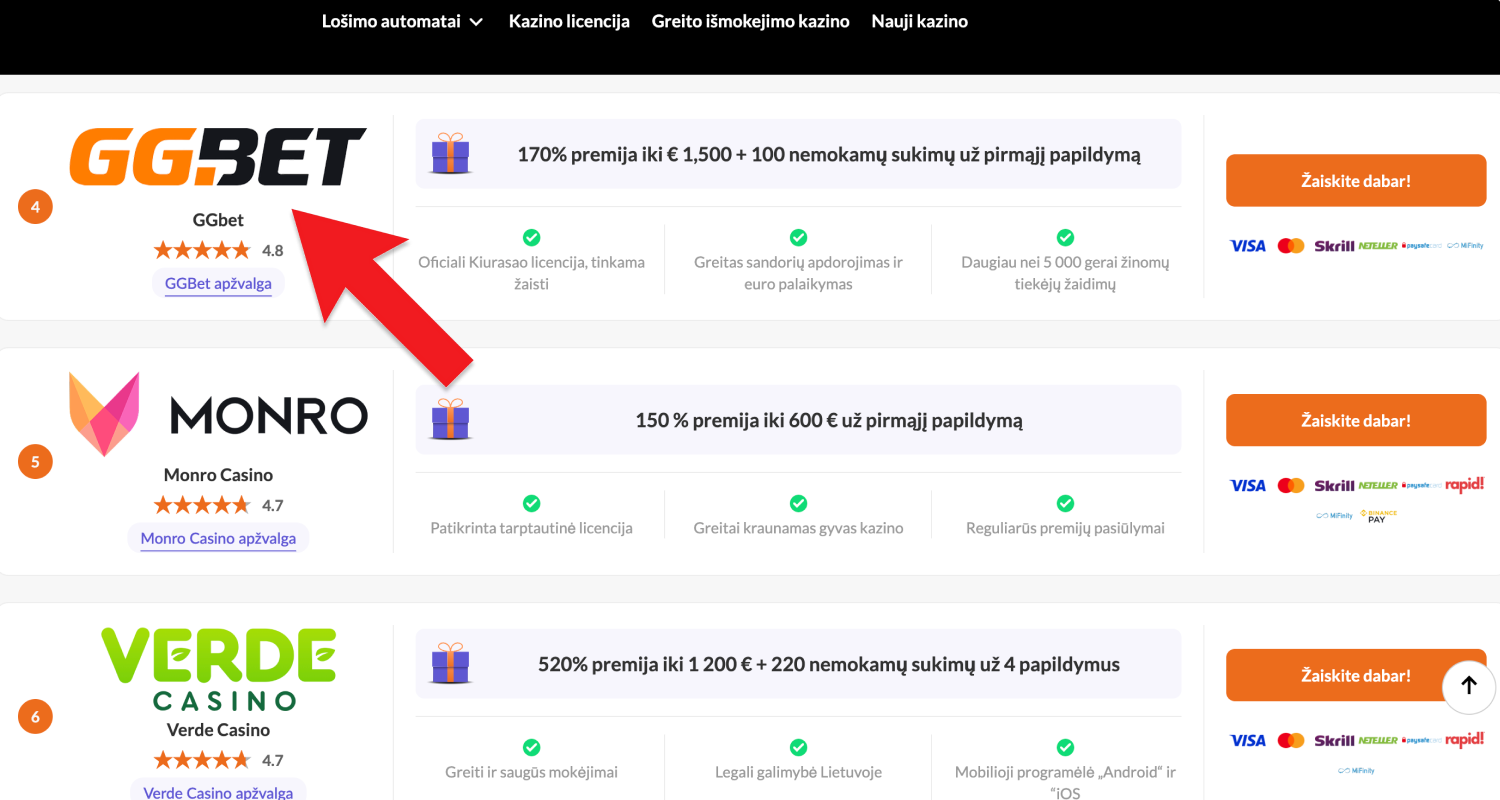Click the 520% premija iki 1 200 € text
The width and height of the screenshot is (1500, 800).
[x=829, y=664]
